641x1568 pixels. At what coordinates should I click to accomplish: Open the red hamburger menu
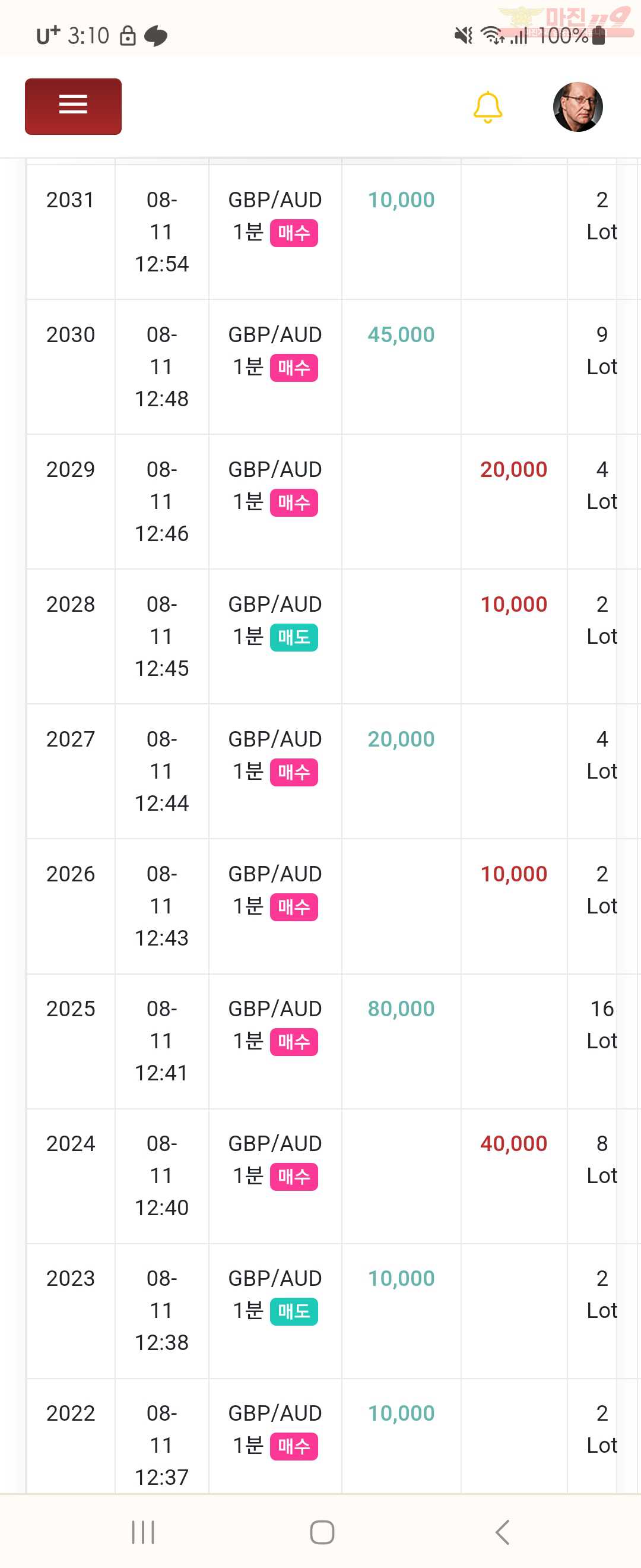coord(73,106)
